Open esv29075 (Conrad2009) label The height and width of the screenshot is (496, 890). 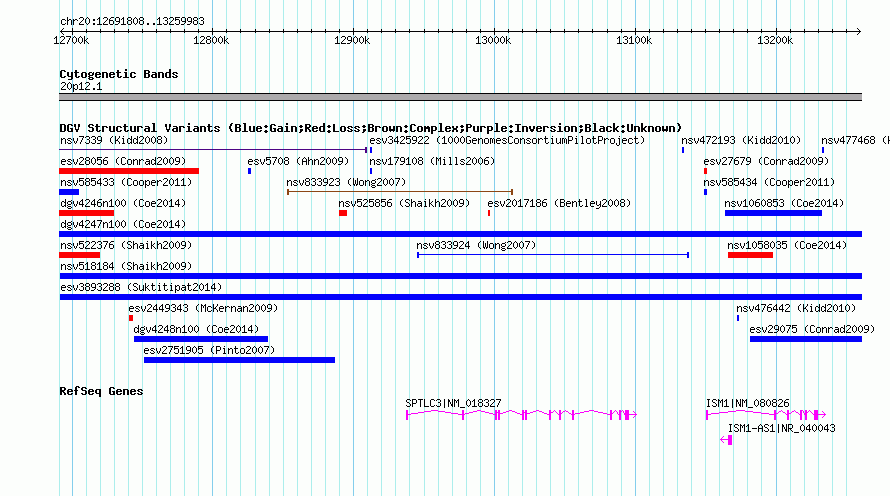812,330
